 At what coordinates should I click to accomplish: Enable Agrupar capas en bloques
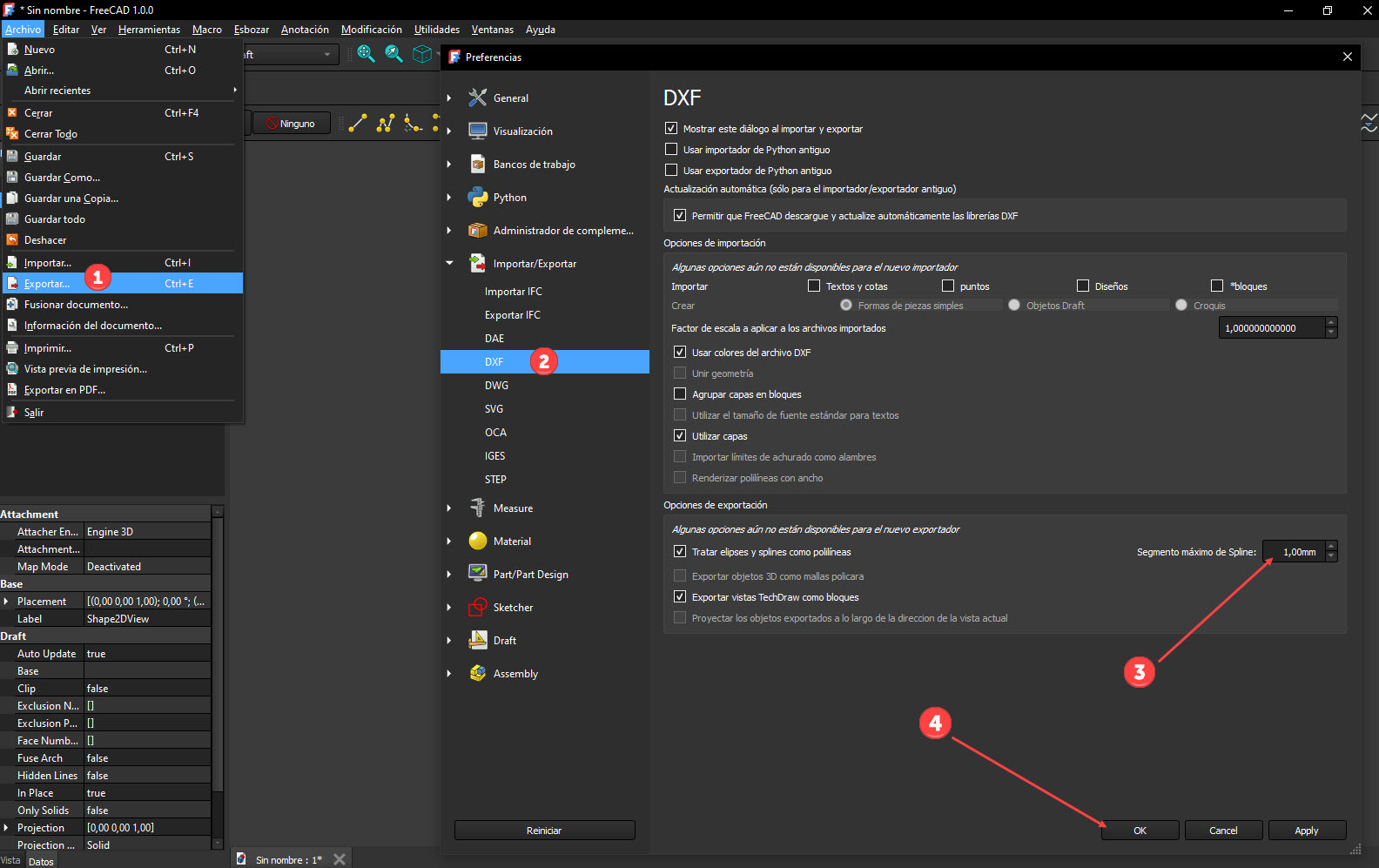[x=680, y=394]
